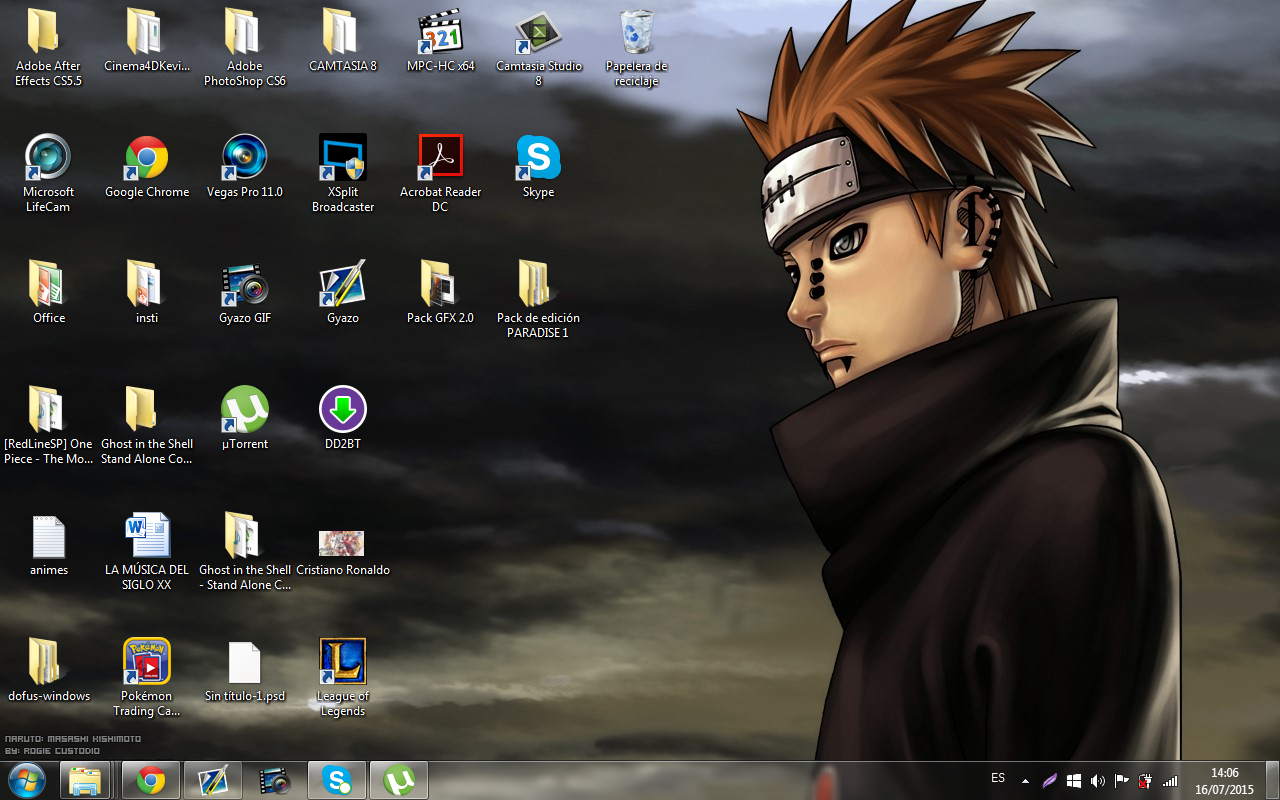Viewport: 1280px width, 800px height.
Task: Launch Gyazo from the taskbar
Action: (x=213, y=780)
